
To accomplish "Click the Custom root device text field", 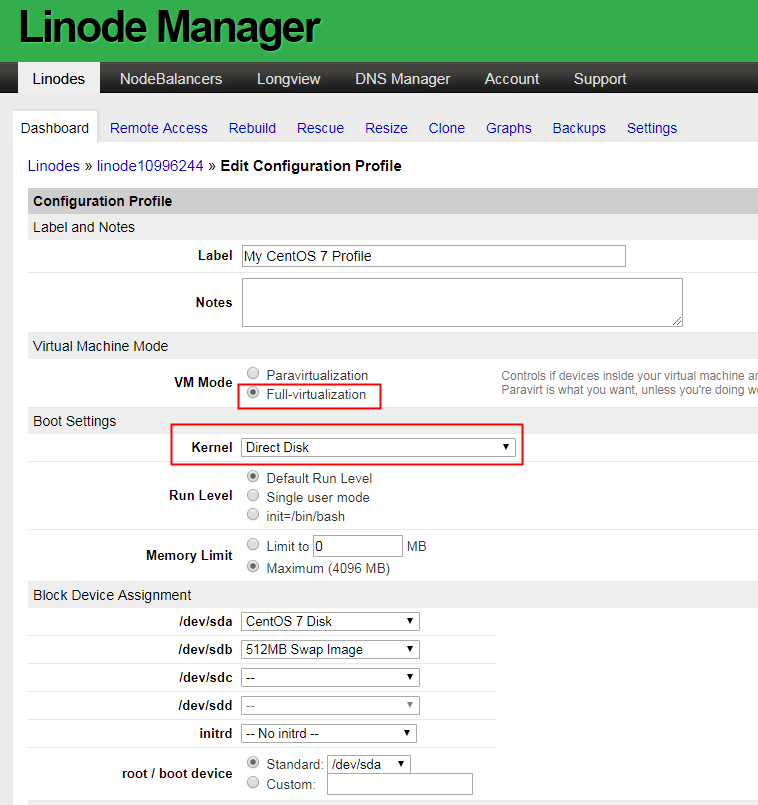I will tap(400, 784).
